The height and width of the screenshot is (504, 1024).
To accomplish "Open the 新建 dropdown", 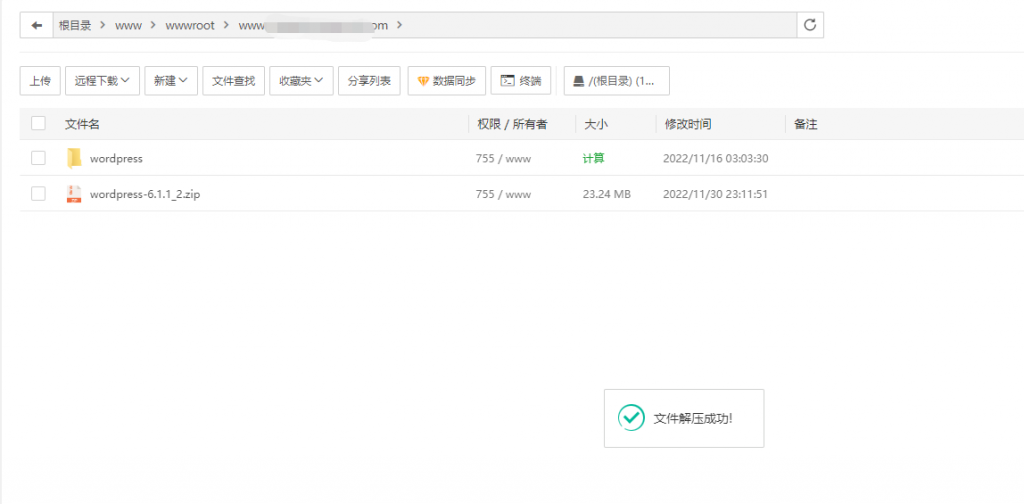I will click(x=171, y=81).
